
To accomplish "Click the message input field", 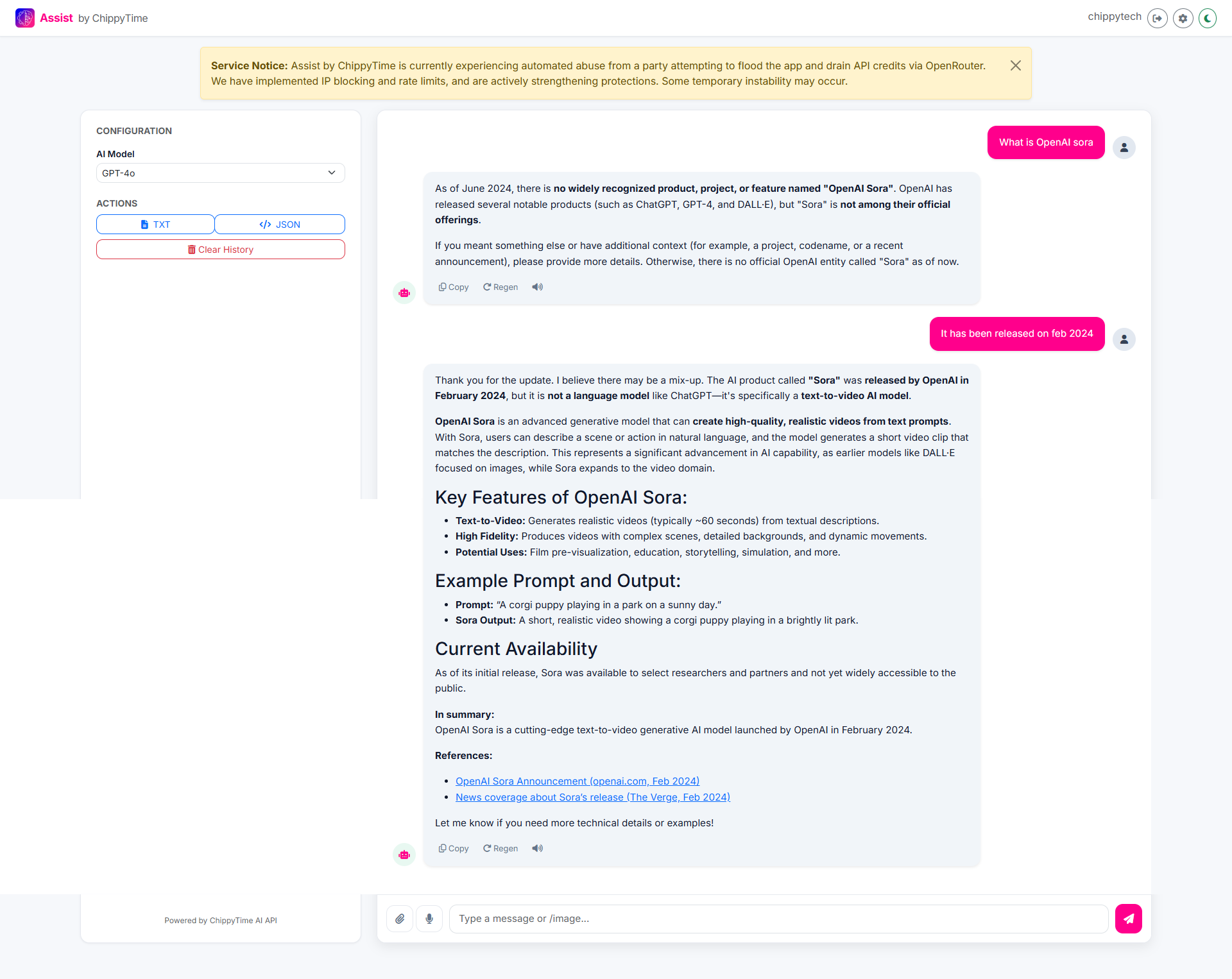I will pyautogui.click(x=778, y=919).
